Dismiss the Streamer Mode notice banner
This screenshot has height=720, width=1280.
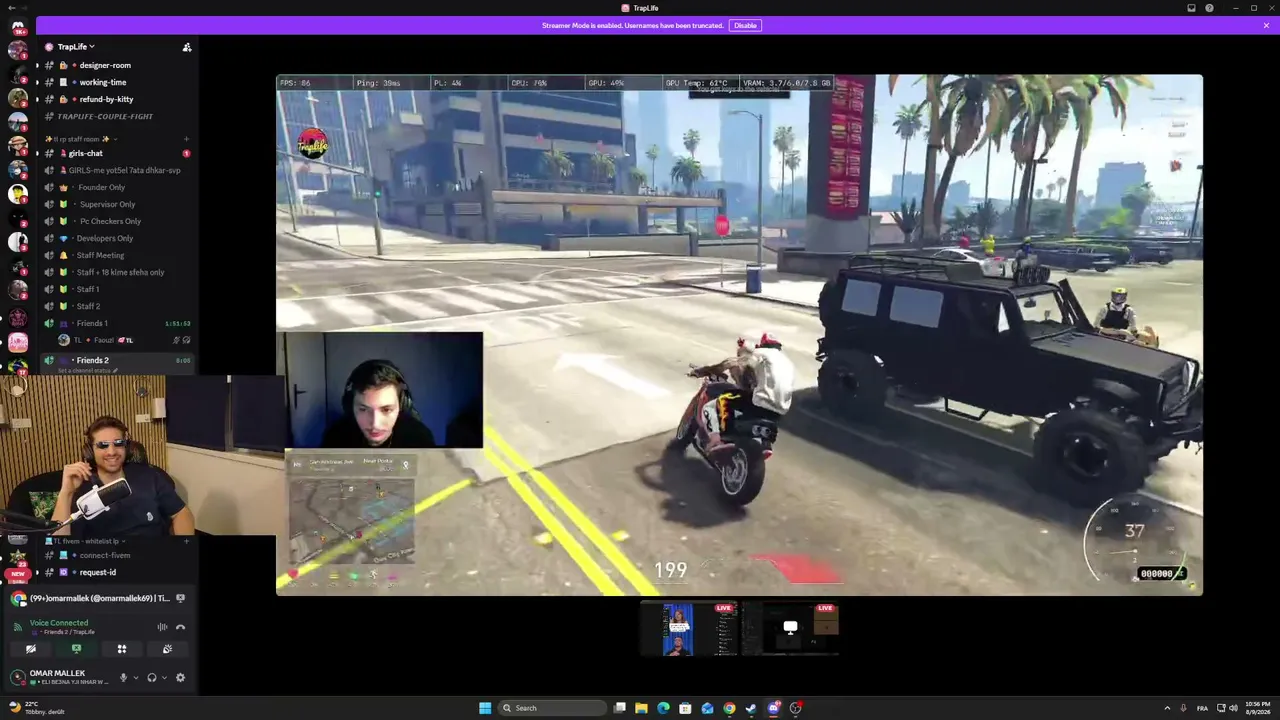[1266, 25]
